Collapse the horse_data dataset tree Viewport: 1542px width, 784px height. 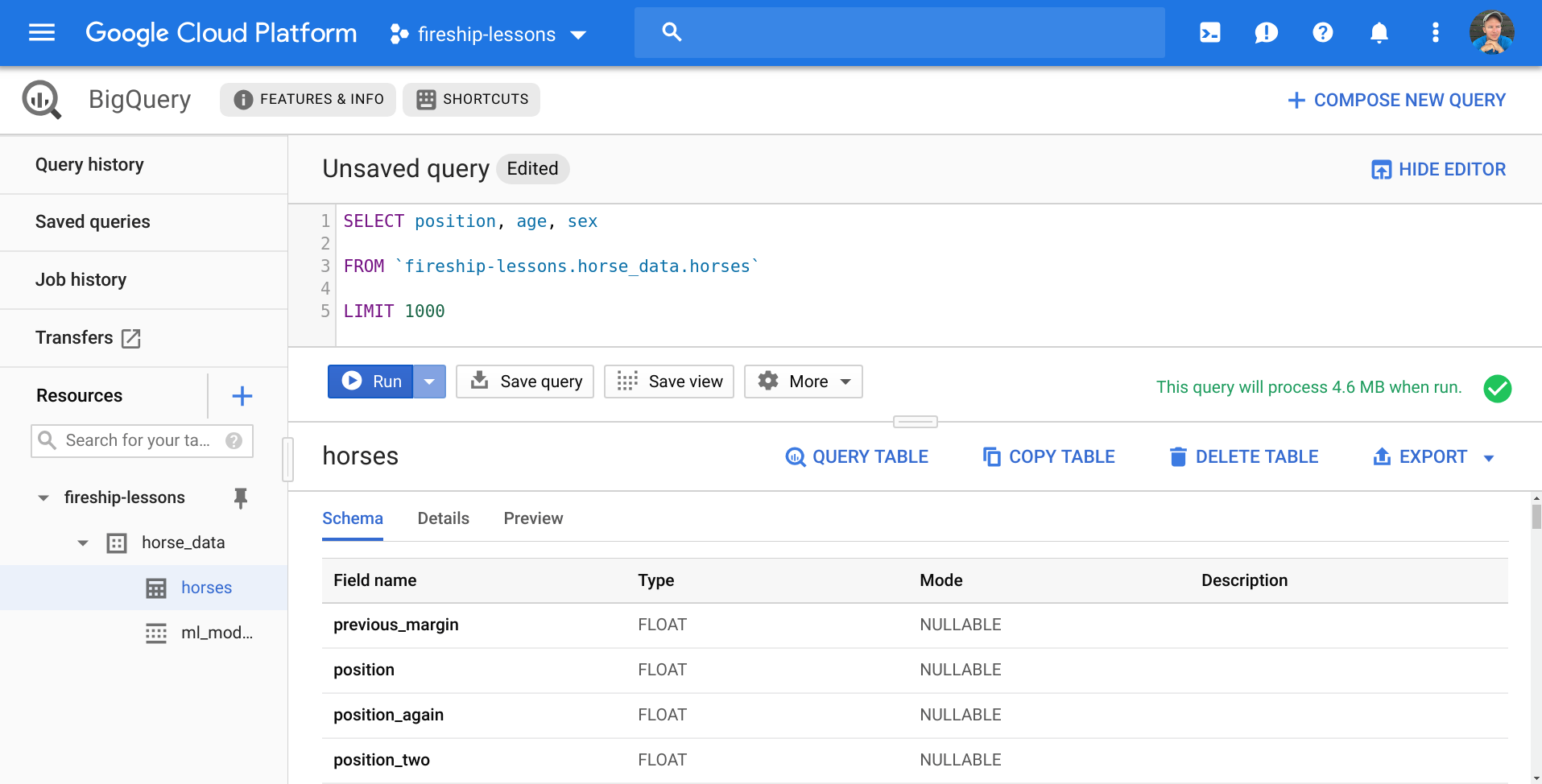[83, 543]
